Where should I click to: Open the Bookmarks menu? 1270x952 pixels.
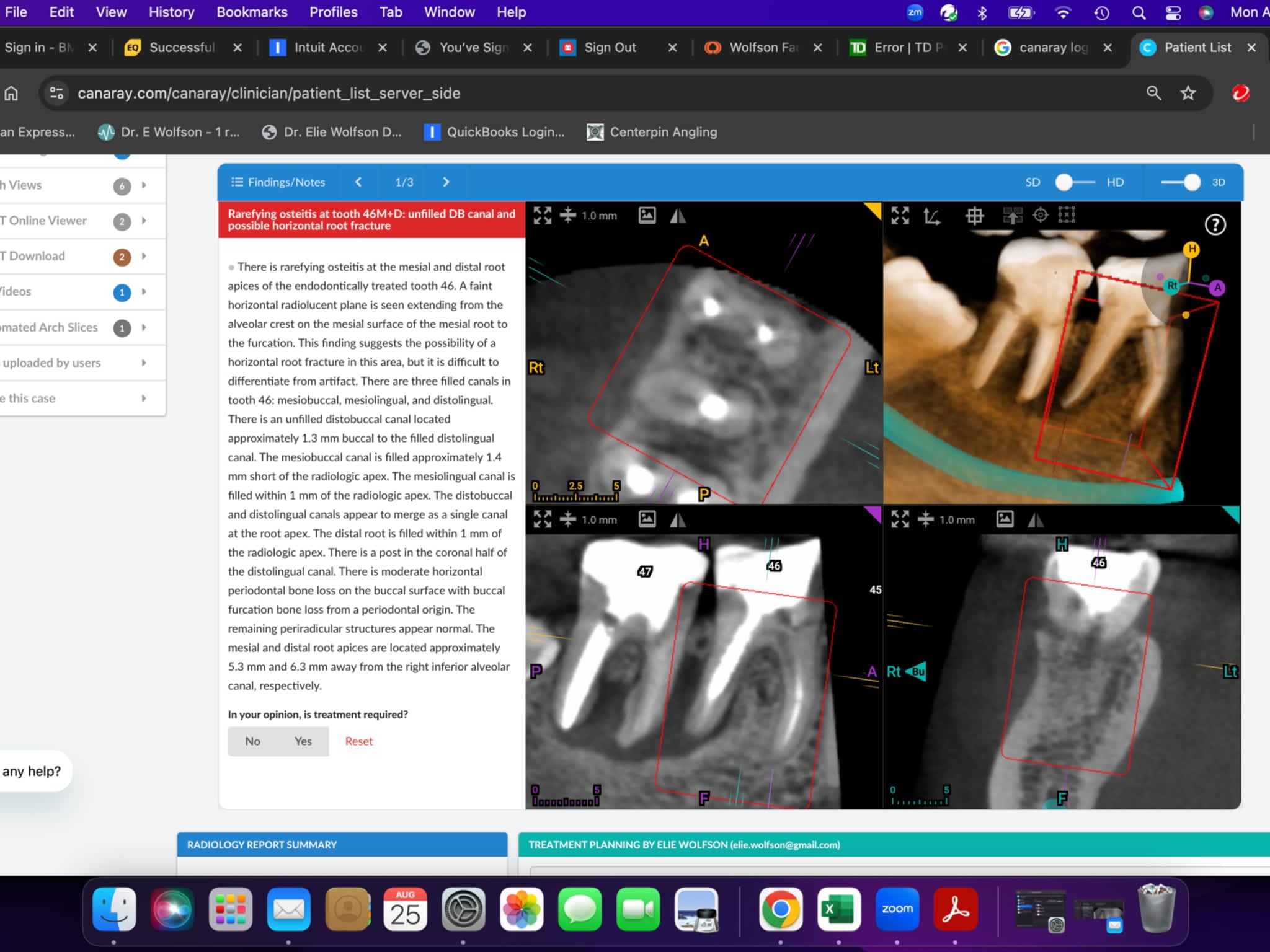tap(252, 12)
